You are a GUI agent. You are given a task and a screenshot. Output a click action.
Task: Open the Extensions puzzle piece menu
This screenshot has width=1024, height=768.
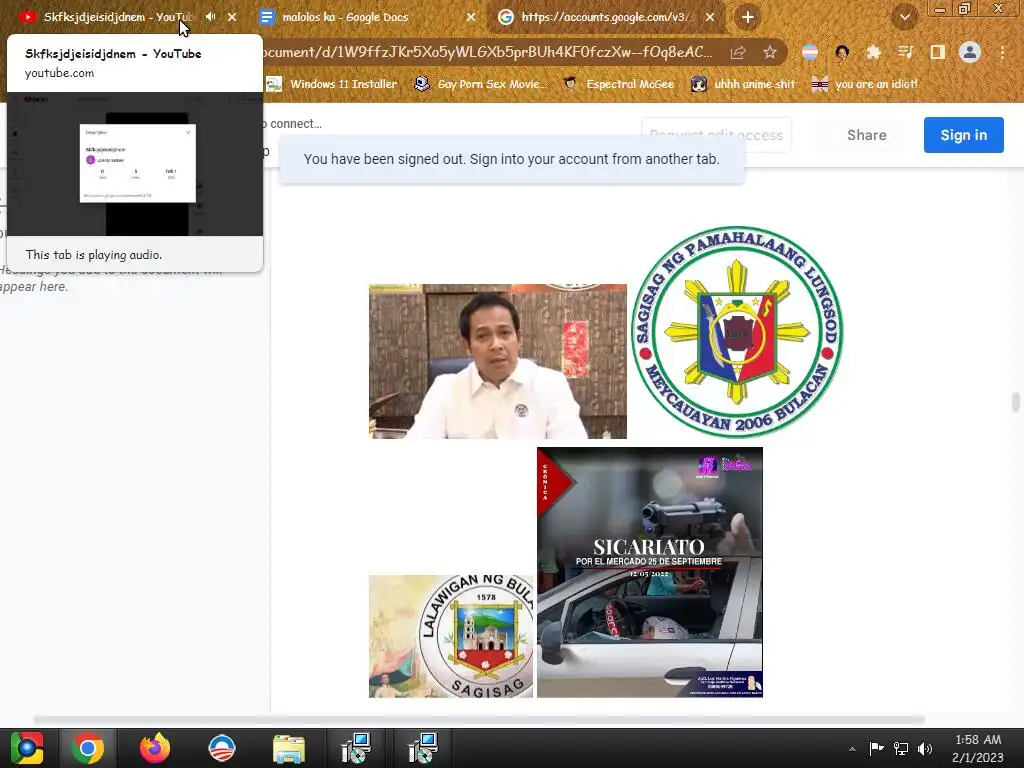[874, 52]
